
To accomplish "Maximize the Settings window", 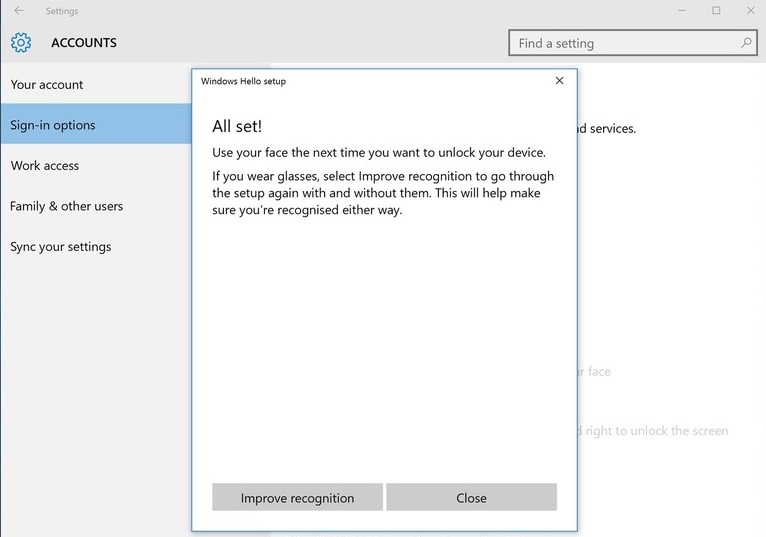I will pyautogui.click(x=716, y=10).
